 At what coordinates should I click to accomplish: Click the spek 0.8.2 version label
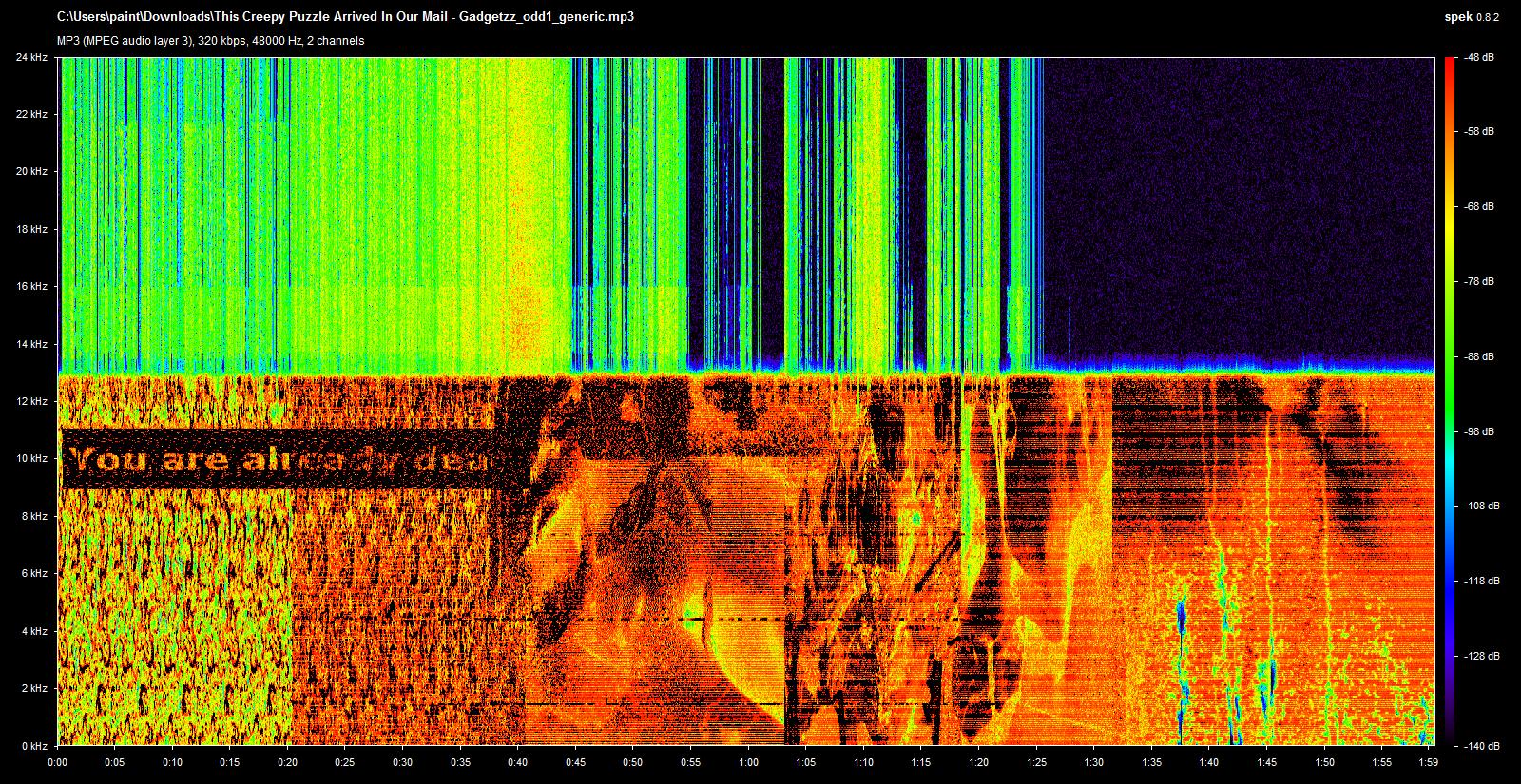tap(1471, 17)
